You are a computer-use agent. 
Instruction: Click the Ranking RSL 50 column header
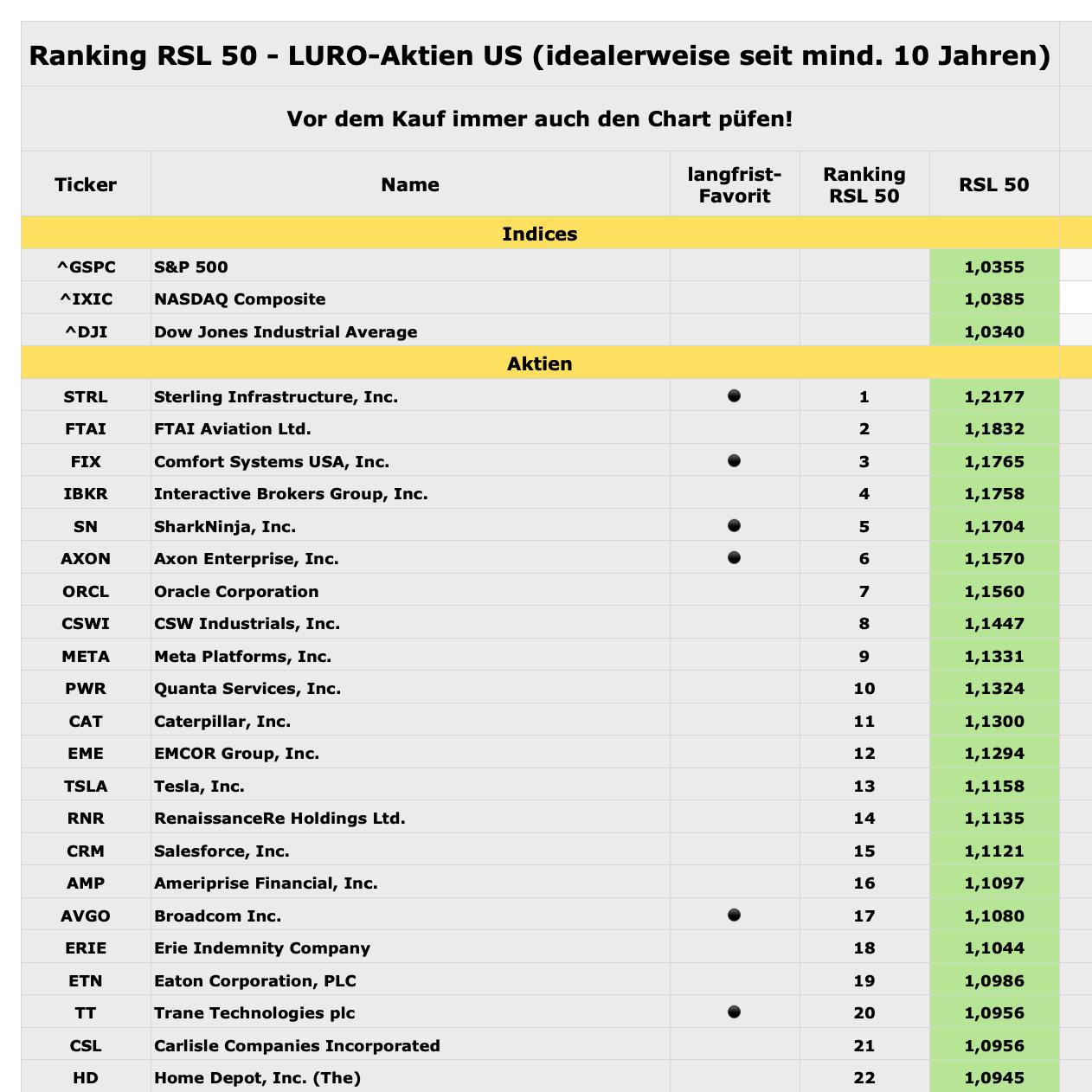point(864,184)
